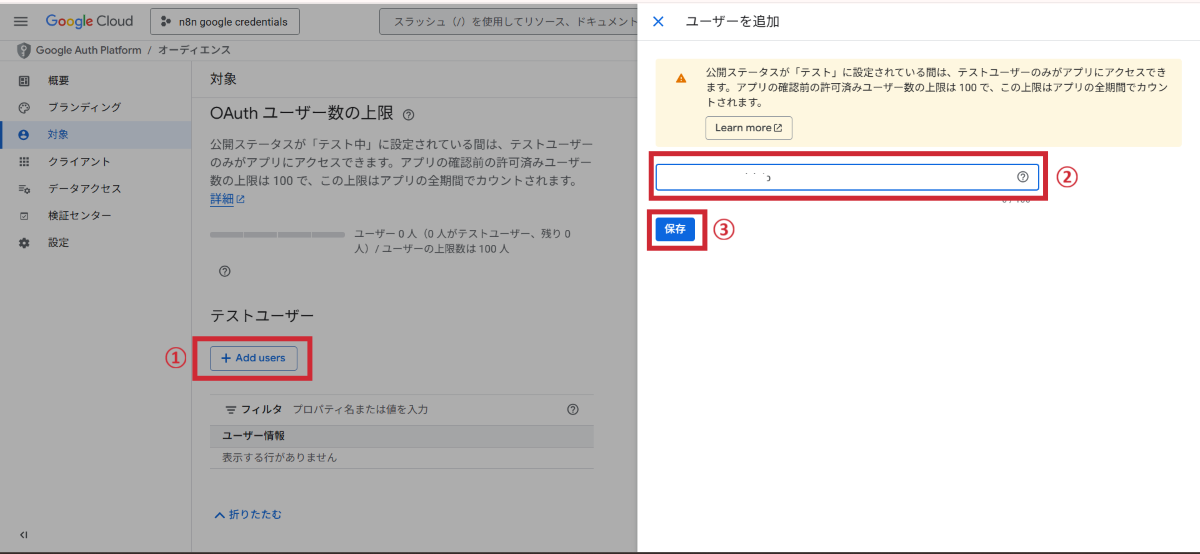The image size is (1200, 554).
Task: Click help icon beside OAuth ユーザー数の上限
Action: click(408, 115)
